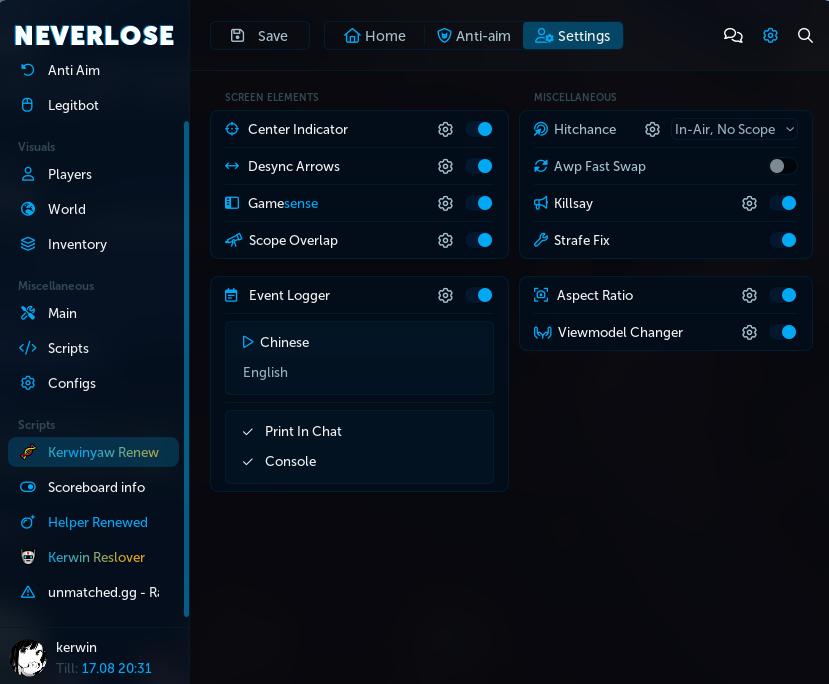Open Viewmodel Changer settings gear
This screenshot has height=684, width=829.
click(749, 332)
